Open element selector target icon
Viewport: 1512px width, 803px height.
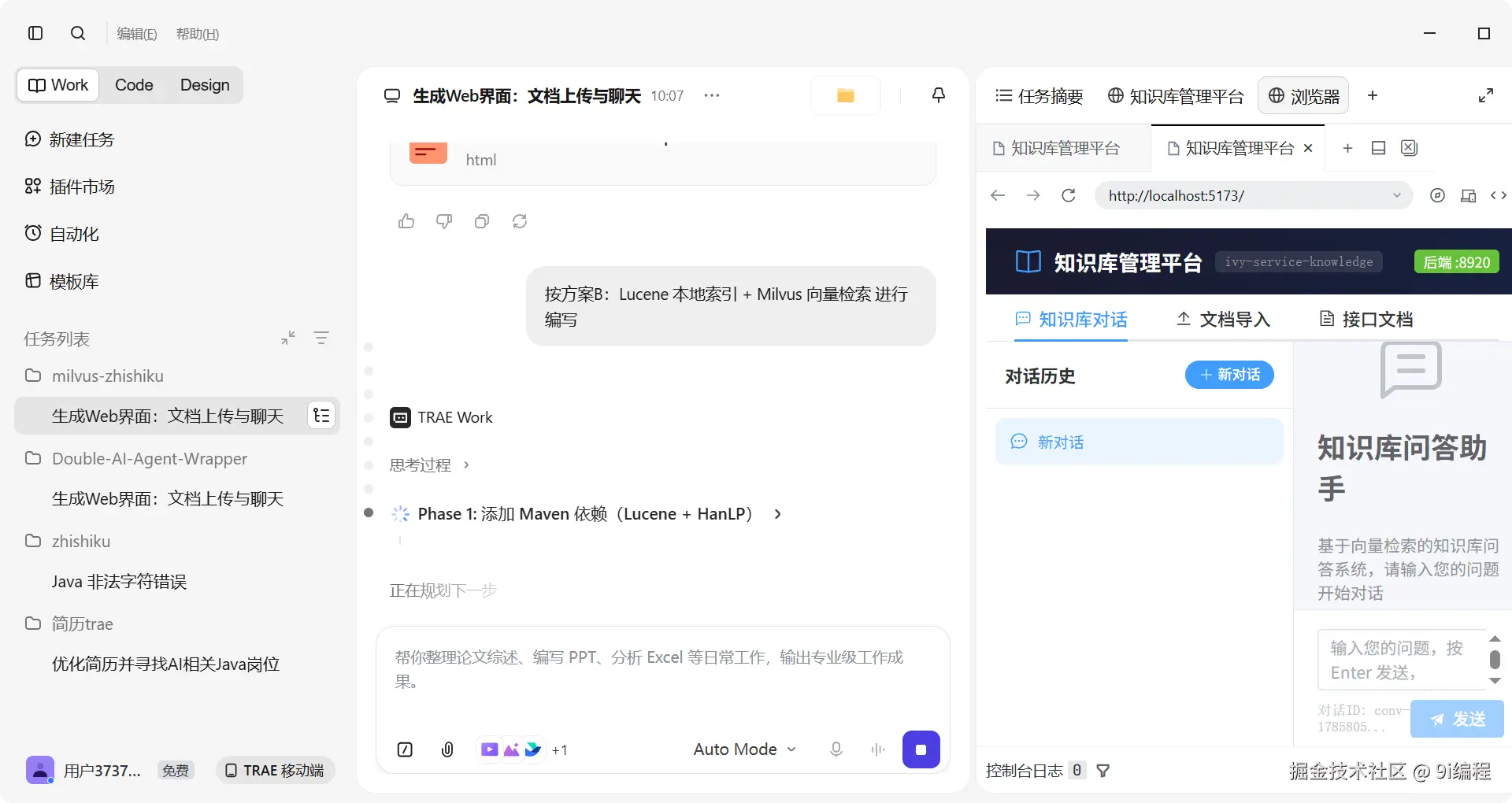pyautogui.click(x=1437, y=195)
